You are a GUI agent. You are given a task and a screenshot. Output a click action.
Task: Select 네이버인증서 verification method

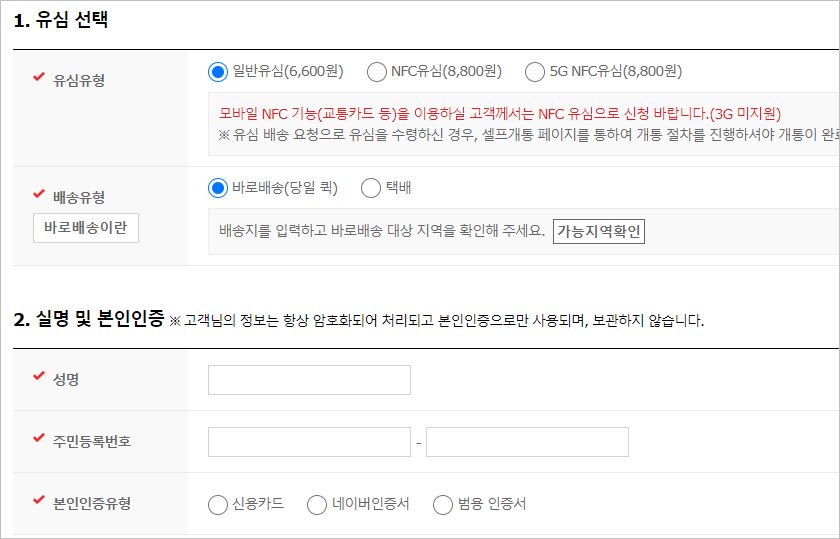[x=317, y=505]
